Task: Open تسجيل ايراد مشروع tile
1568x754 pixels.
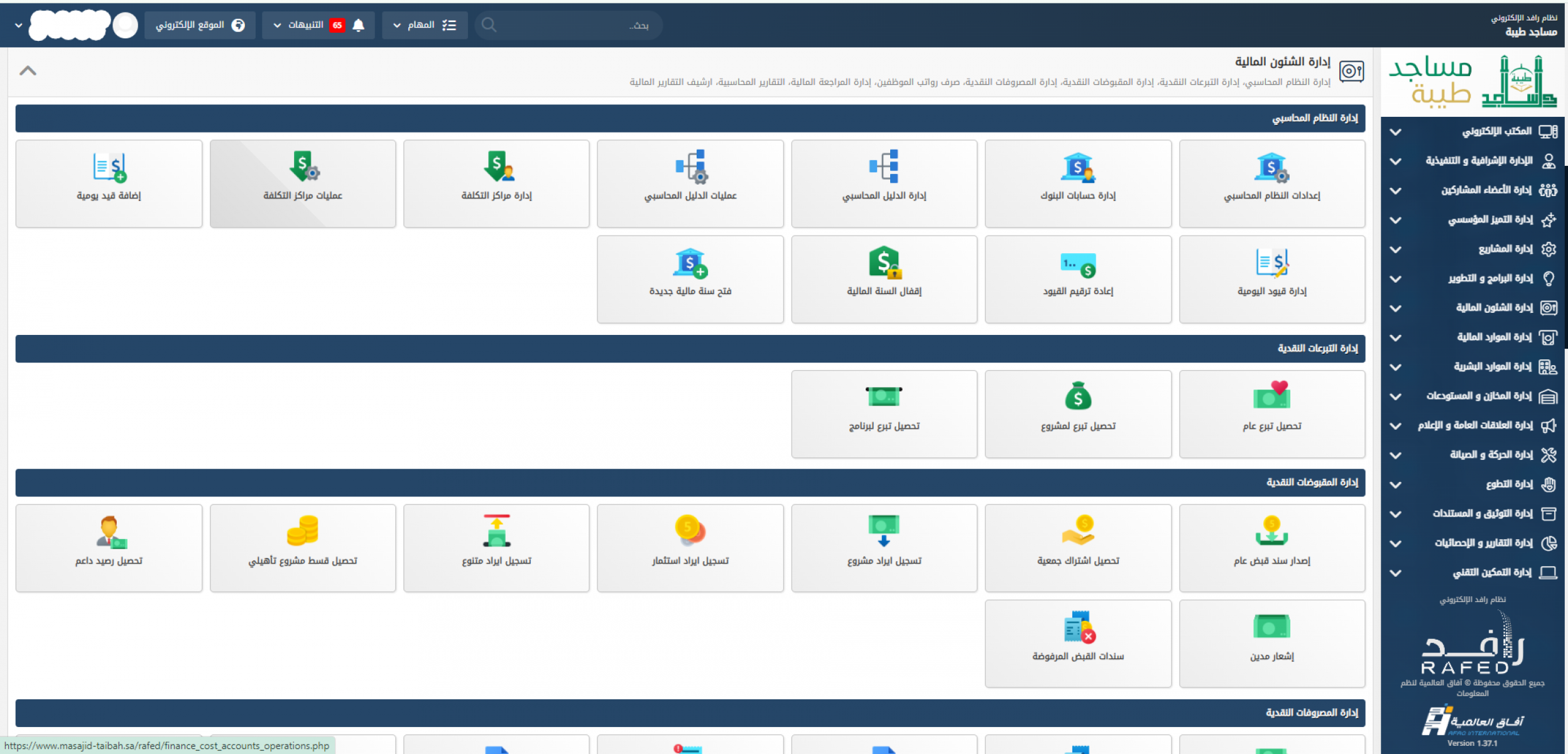Action: (884, 548)
